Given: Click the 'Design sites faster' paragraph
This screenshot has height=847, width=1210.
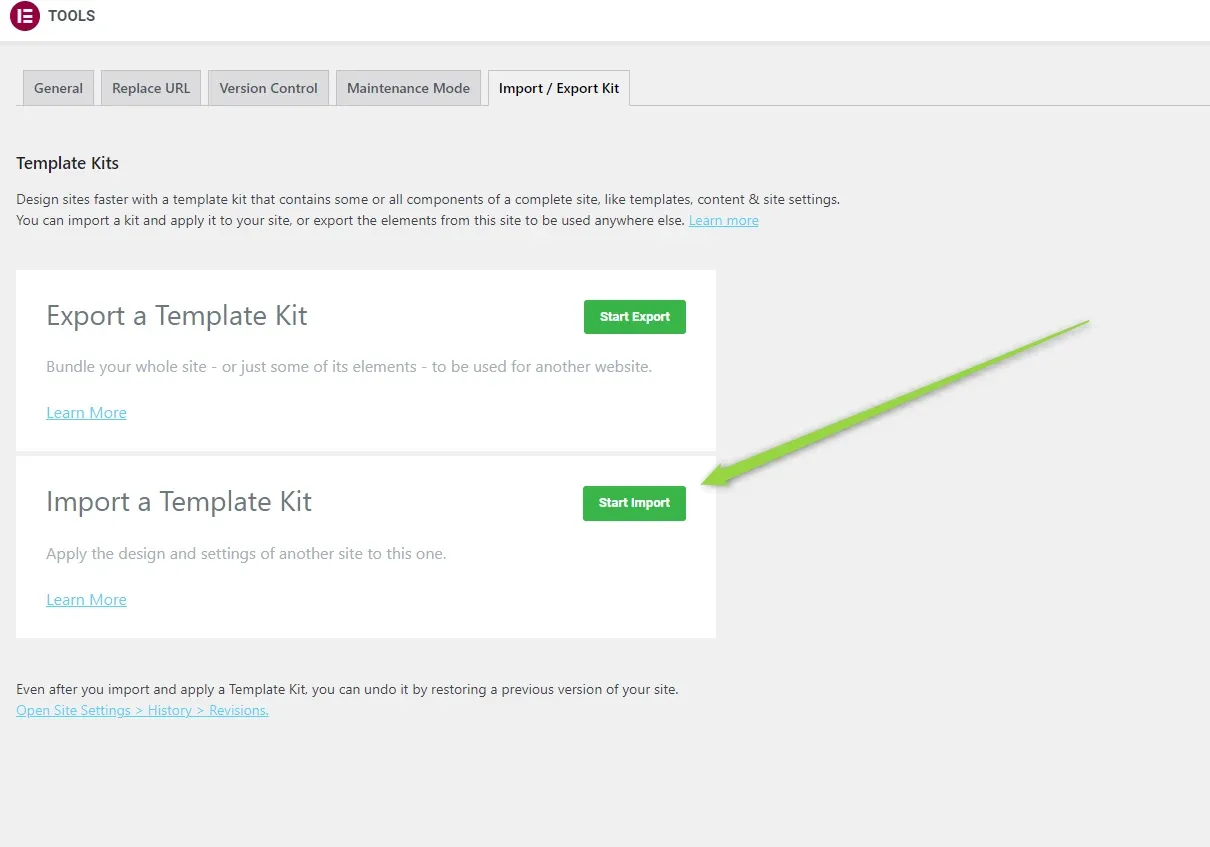Looking at the screenshot, I should click(428, 210).
